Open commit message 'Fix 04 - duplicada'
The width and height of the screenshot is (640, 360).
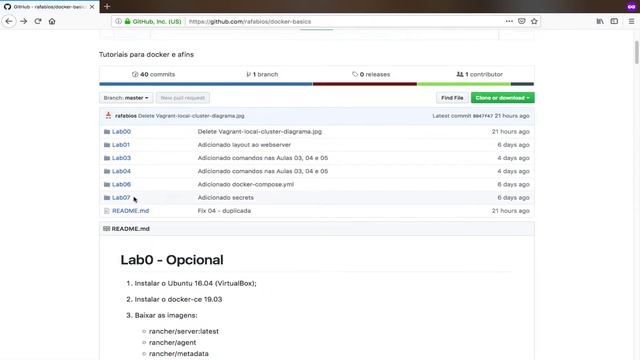click(224, 211)
